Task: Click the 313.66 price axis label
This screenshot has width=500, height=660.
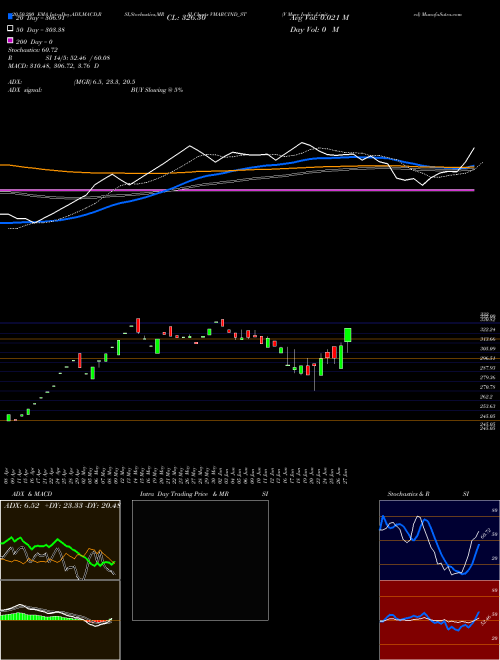Action: (487, 339)
